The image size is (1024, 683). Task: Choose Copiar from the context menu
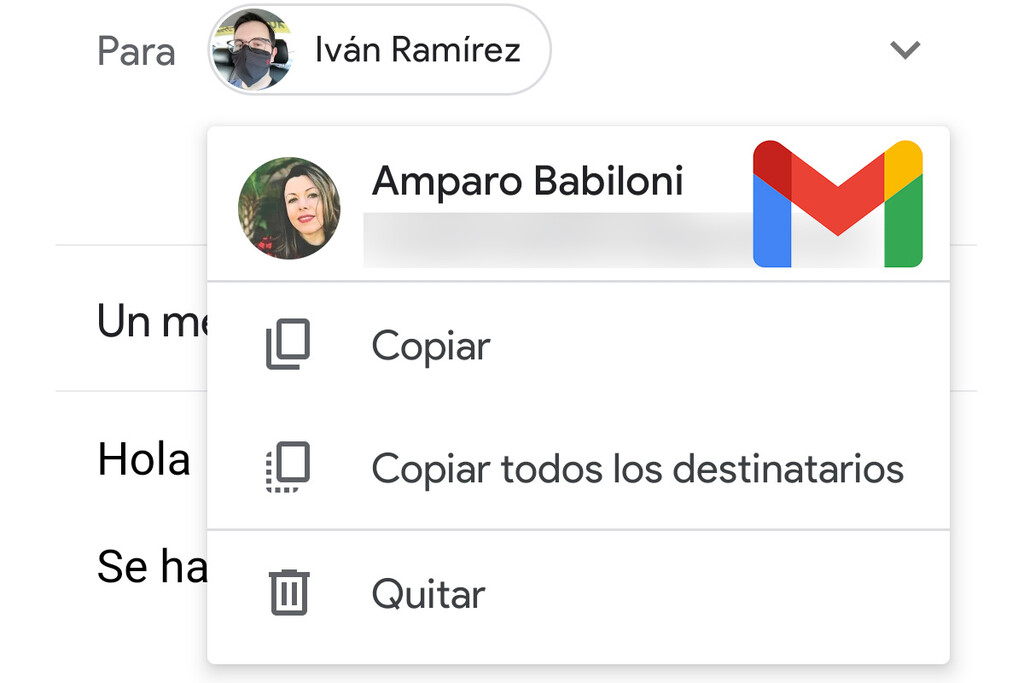click(430, 345)
